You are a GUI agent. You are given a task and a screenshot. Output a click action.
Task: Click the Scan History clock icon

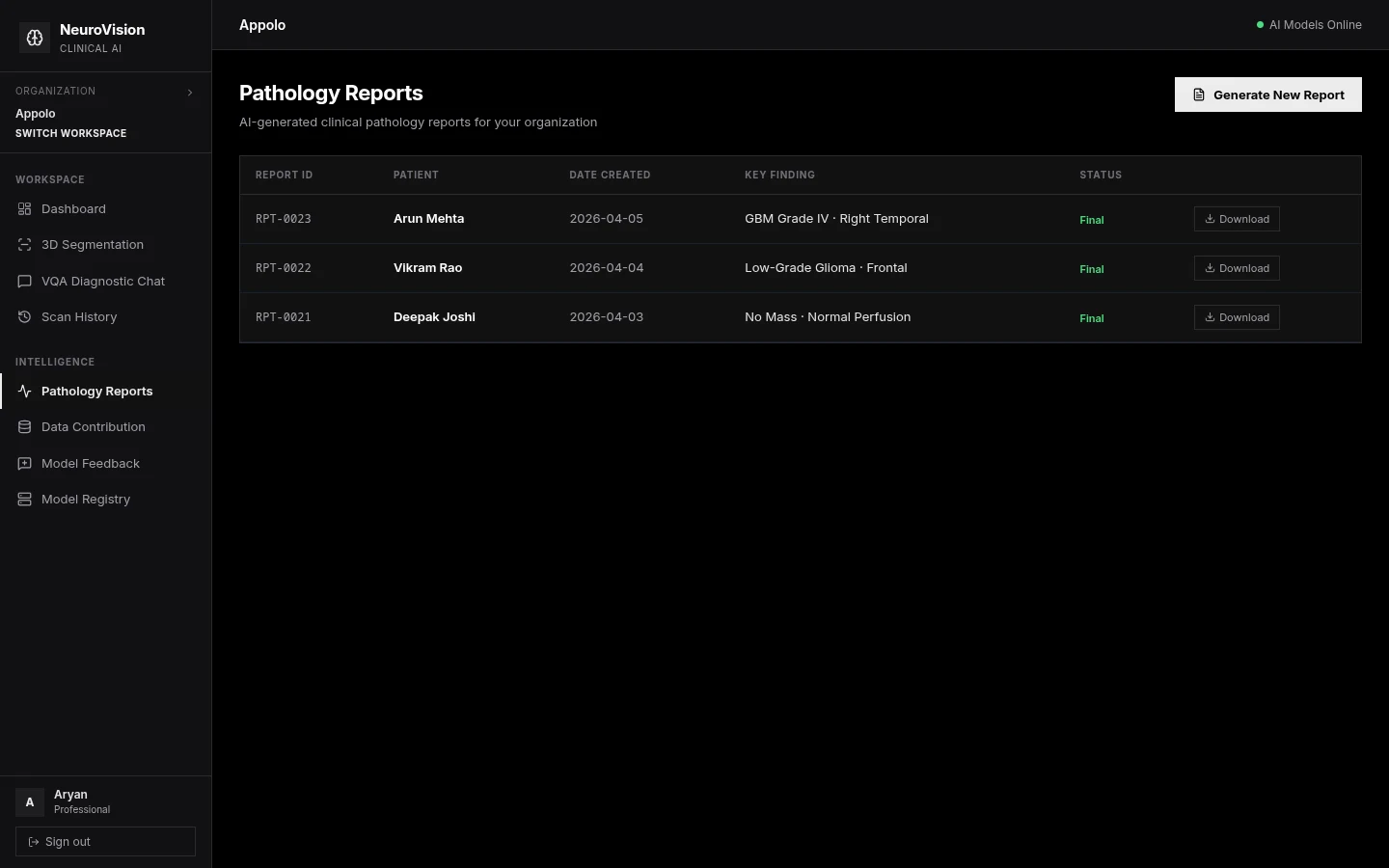point(25,317)
